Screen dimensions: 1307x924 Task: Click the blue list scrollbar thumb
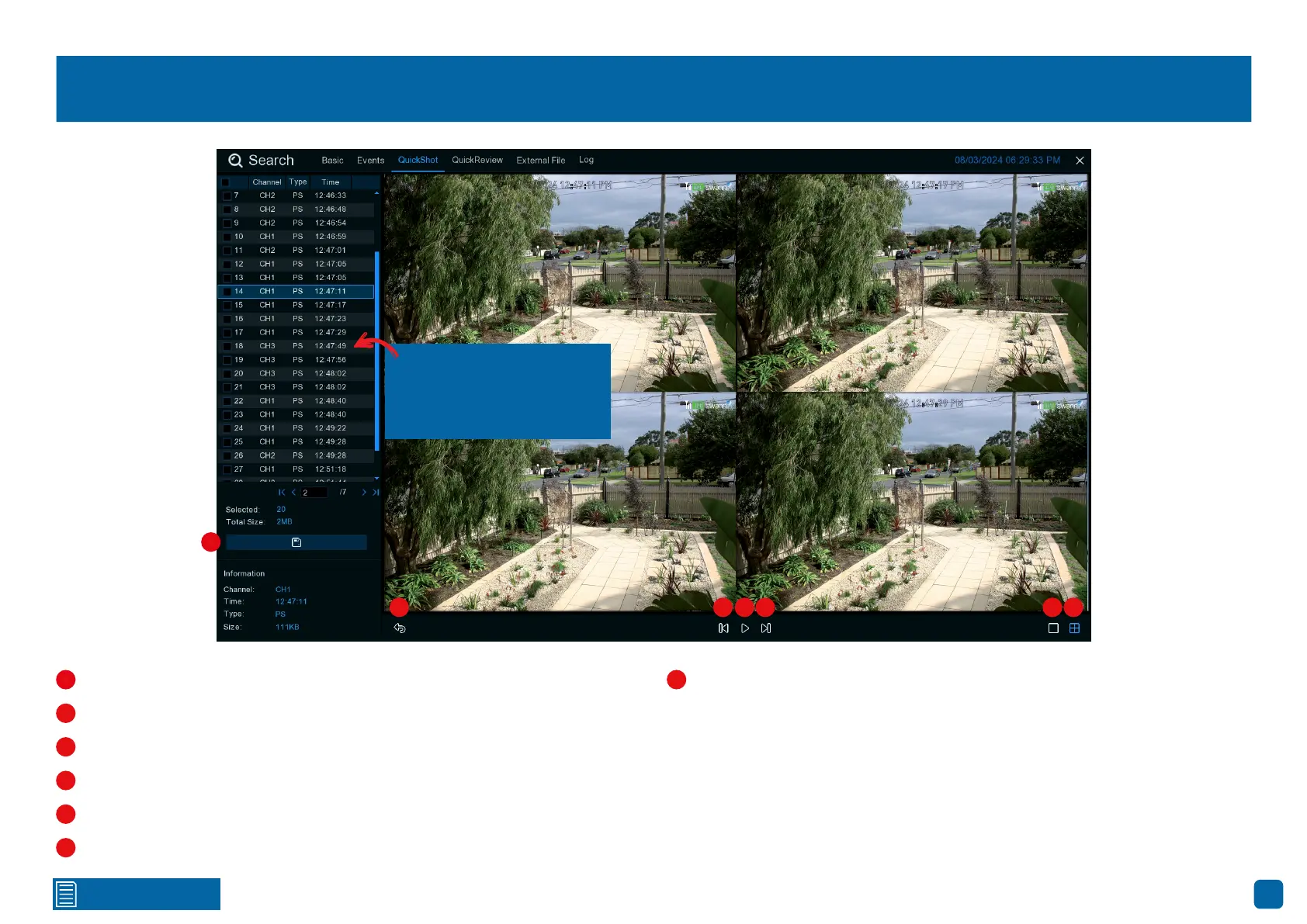pos(377,351)
